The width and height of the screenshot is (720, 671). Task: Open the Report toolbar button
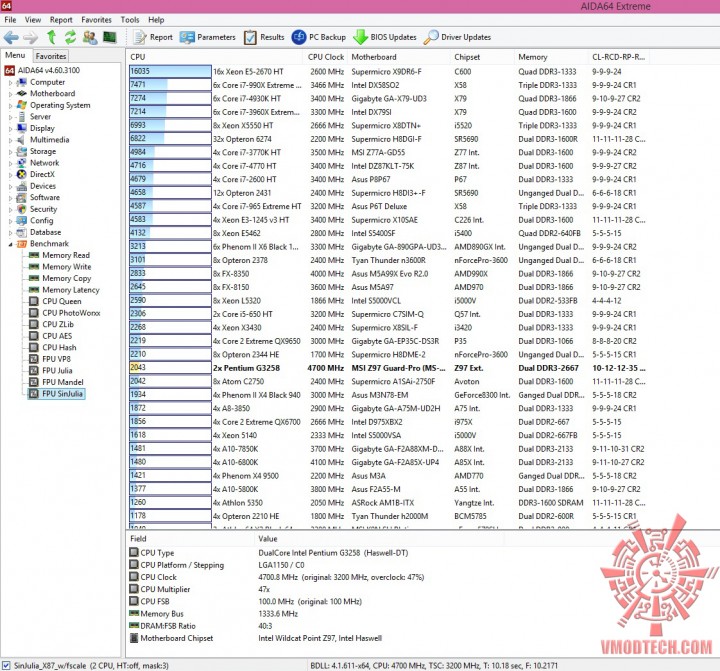pos(153,37)
